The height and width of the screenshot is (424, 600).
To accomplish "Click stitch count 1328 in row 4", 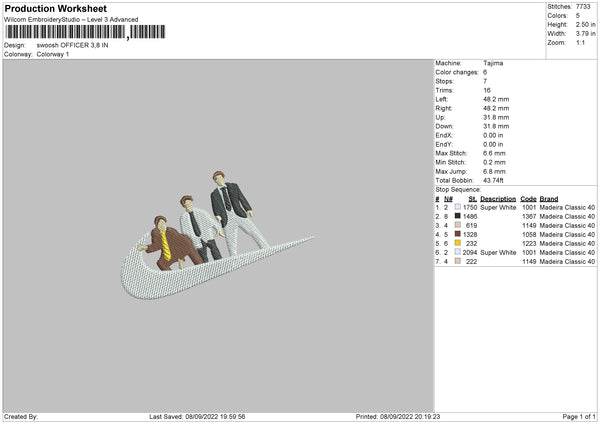I will pos(470,235).
